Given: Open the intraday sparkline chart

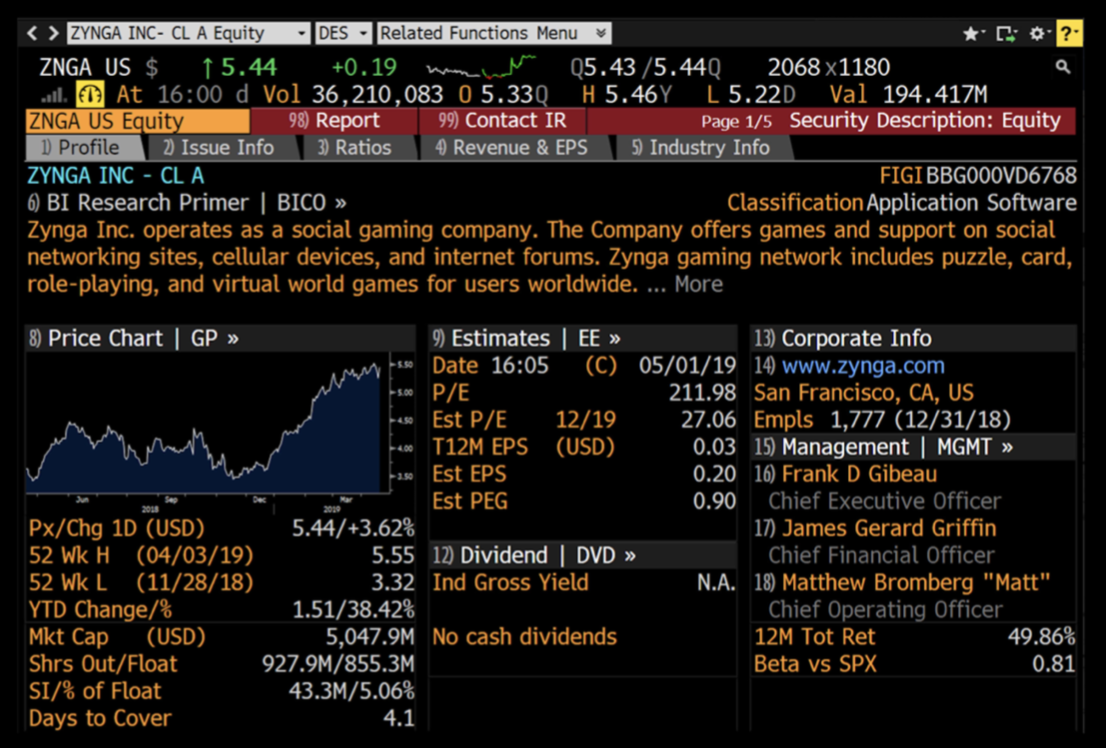Looking at the screenshot, I should pos(481,67).
